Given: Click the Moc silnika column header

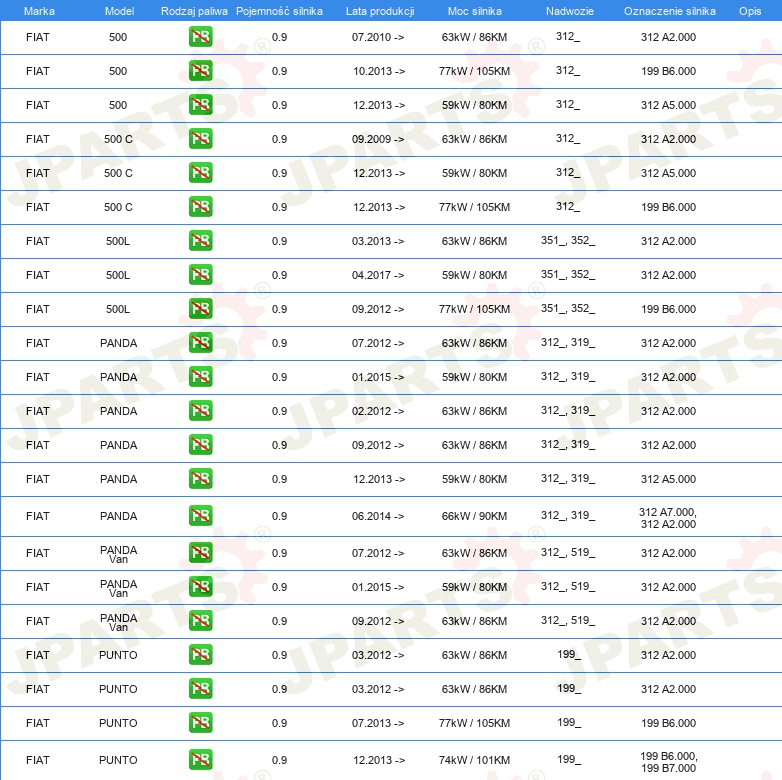Looking at the screenshot, I should 475,11.
